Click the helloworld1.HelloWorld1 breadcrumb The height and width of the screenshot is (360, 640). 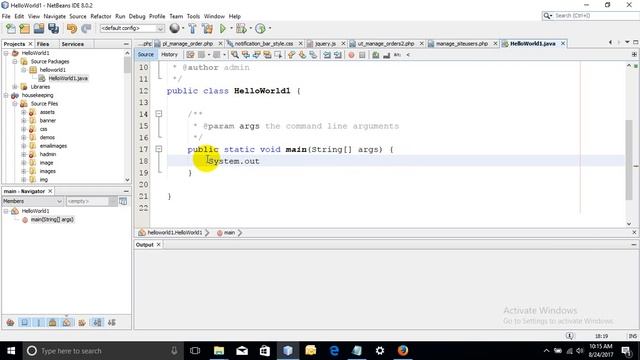coord(175,233)
